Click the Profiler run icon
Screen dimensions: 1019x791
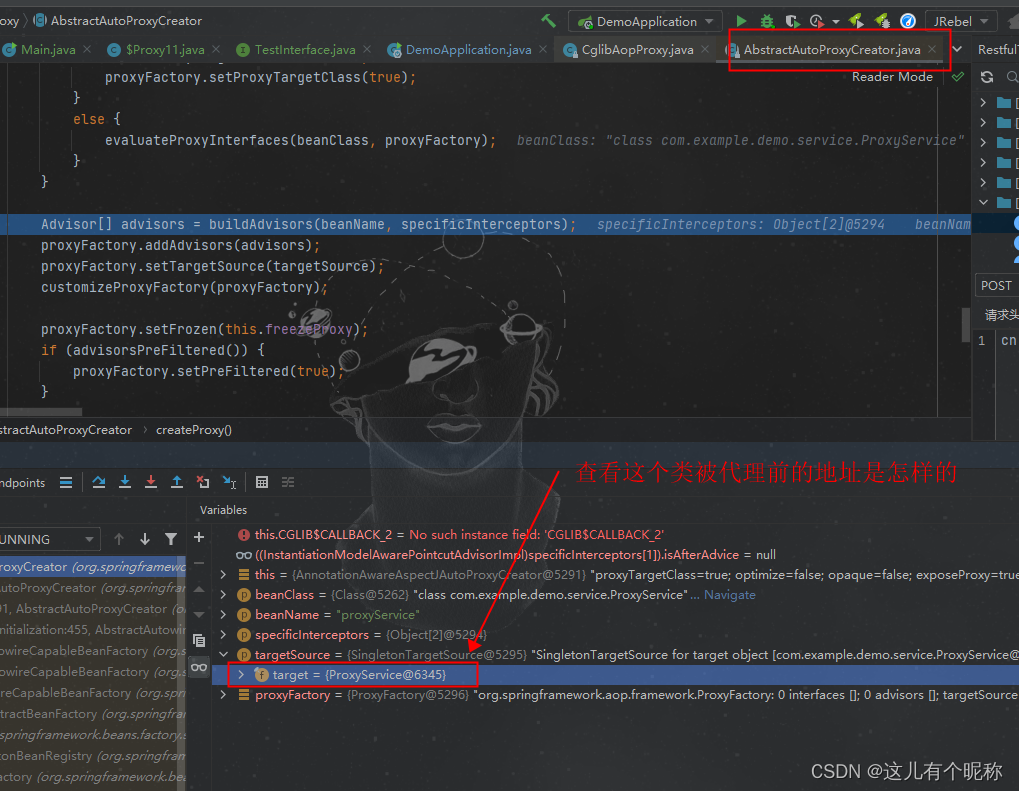pyautogui.click(x=817, y=21)
